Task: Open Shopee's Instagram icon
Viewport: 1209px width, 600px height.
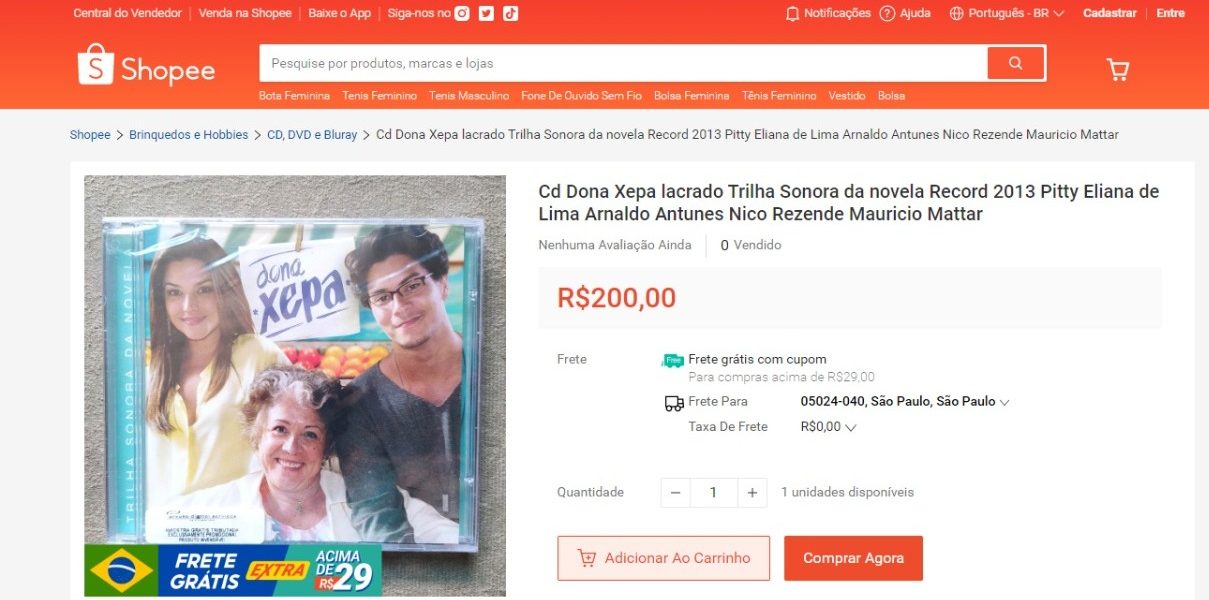Action: pyautogui.click(x=462, y=13)
